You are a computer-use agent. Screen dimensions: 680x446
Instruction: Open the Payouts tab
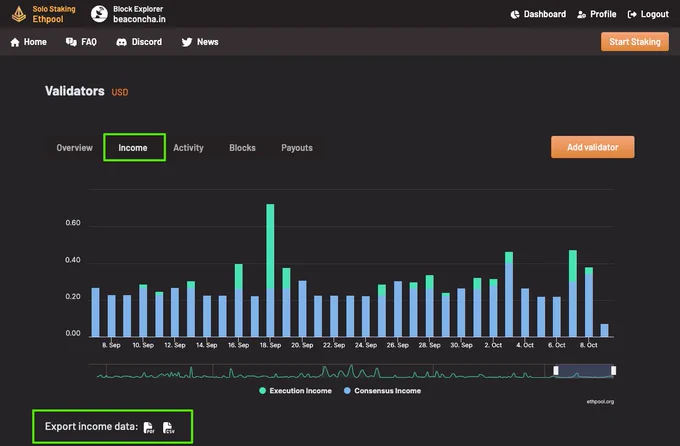click(x=297, y=148)
